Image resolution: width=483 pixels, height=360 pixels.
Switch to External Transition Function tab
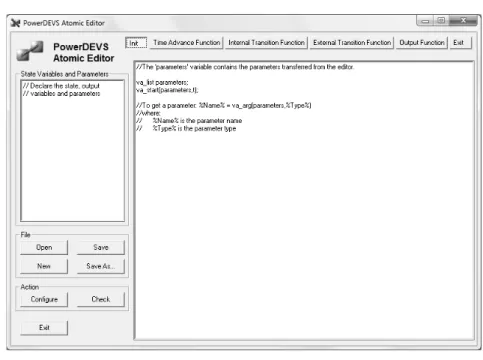[x=352, y=43]
